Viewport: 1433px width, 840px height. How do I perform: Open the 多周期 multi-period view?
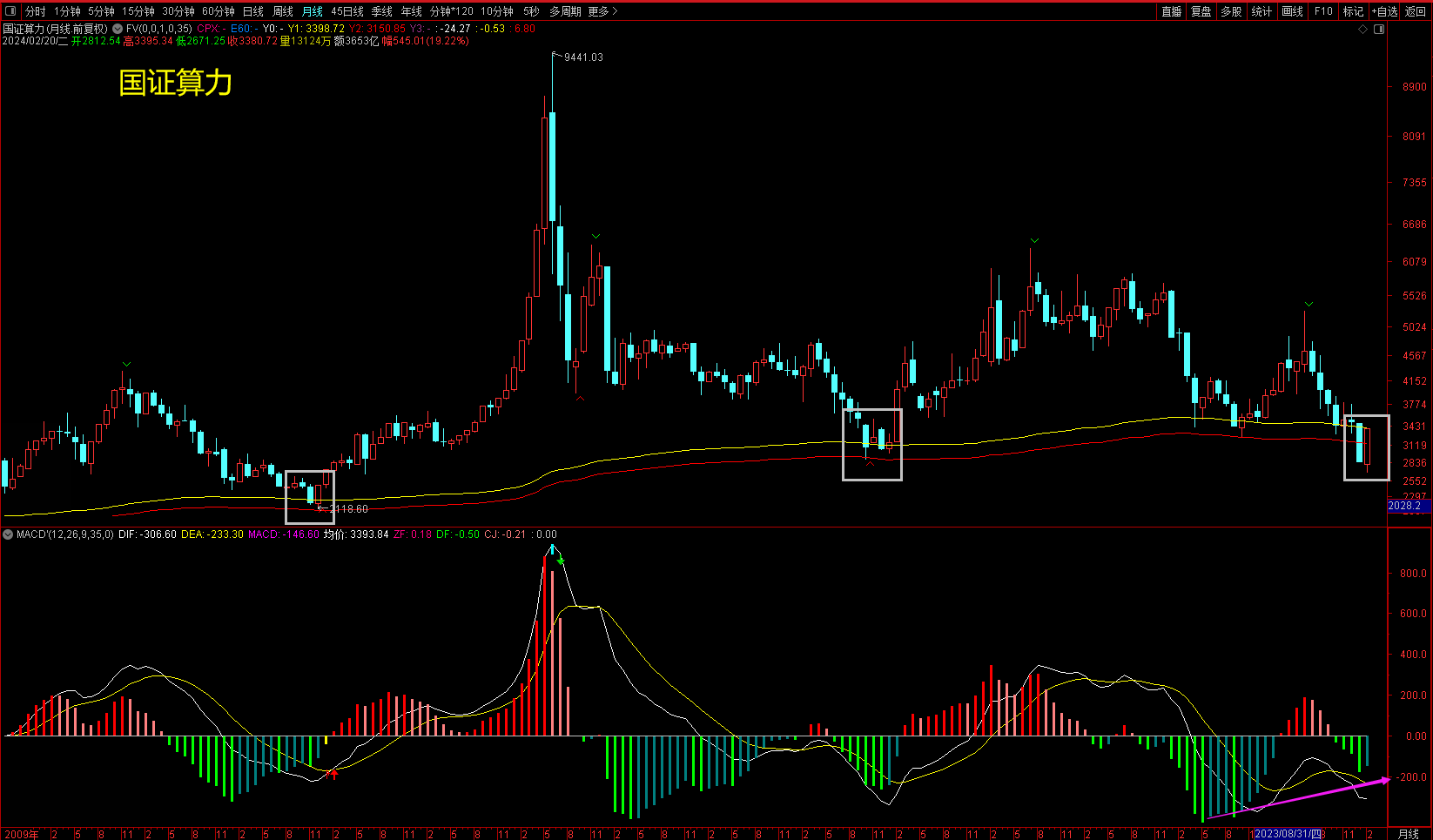(x=565, y=11)
